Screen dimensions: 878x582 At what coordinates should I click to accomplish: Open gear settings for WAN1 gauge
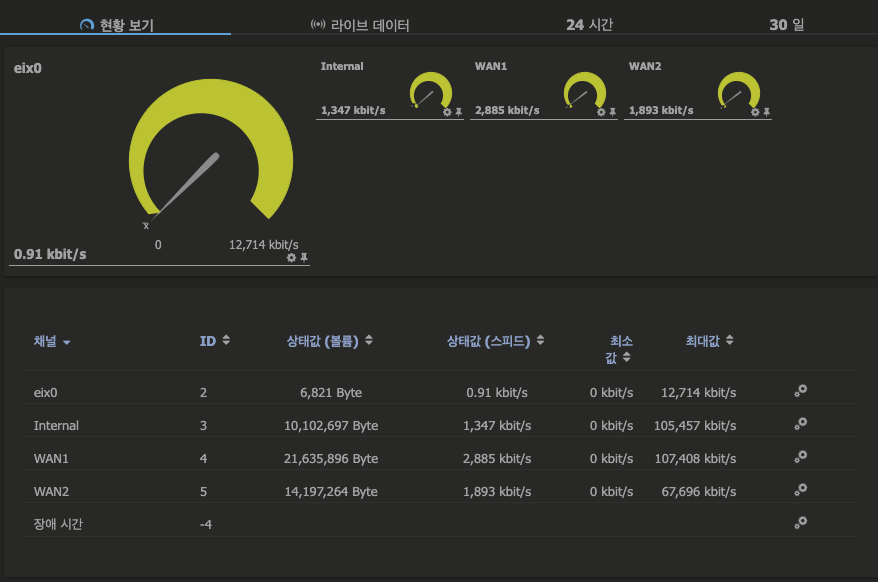pyautogui.click(x=601, y=112)
